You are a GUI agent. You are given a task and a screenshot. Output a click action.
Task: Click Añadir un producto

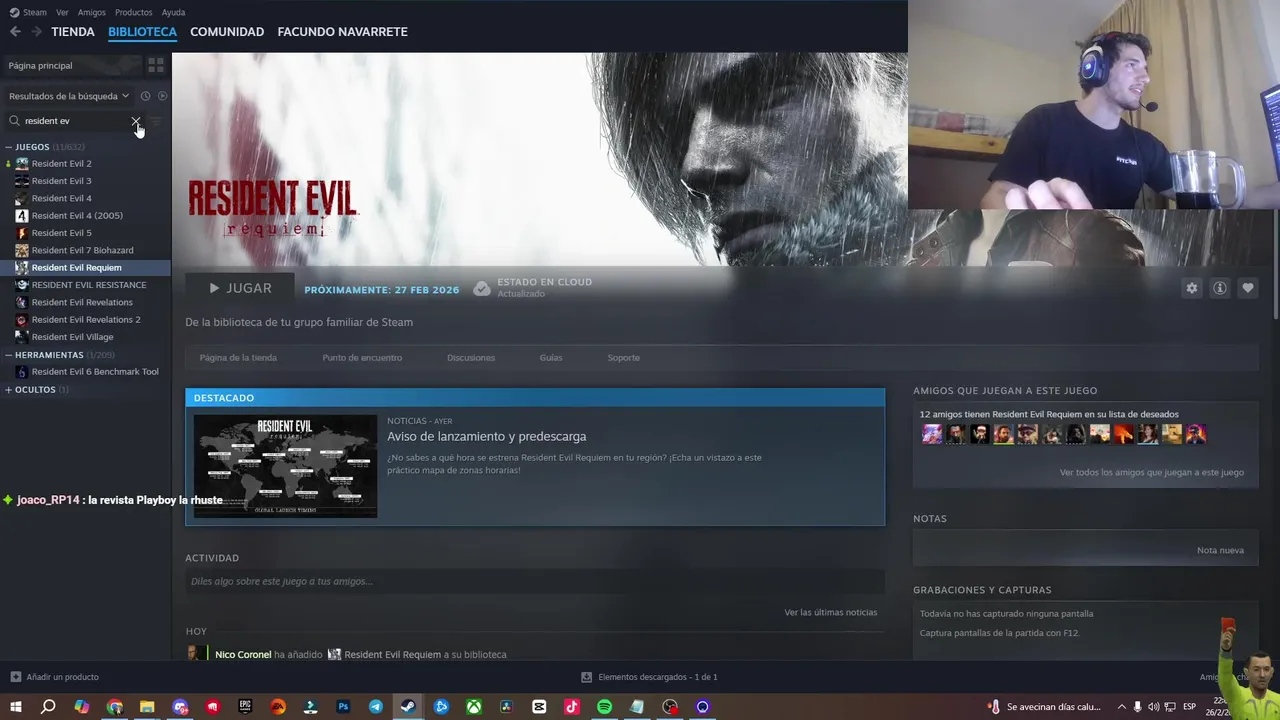pos(62,677)
